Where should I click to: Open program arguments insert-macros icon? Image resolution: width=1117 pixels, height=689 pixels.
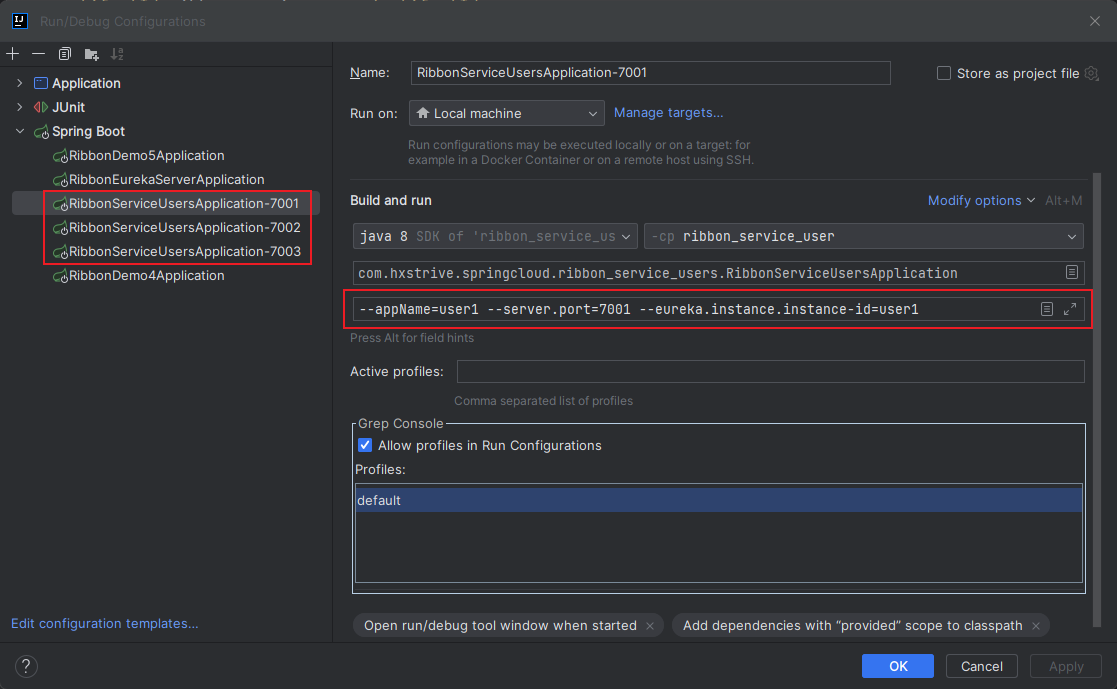1046,309
